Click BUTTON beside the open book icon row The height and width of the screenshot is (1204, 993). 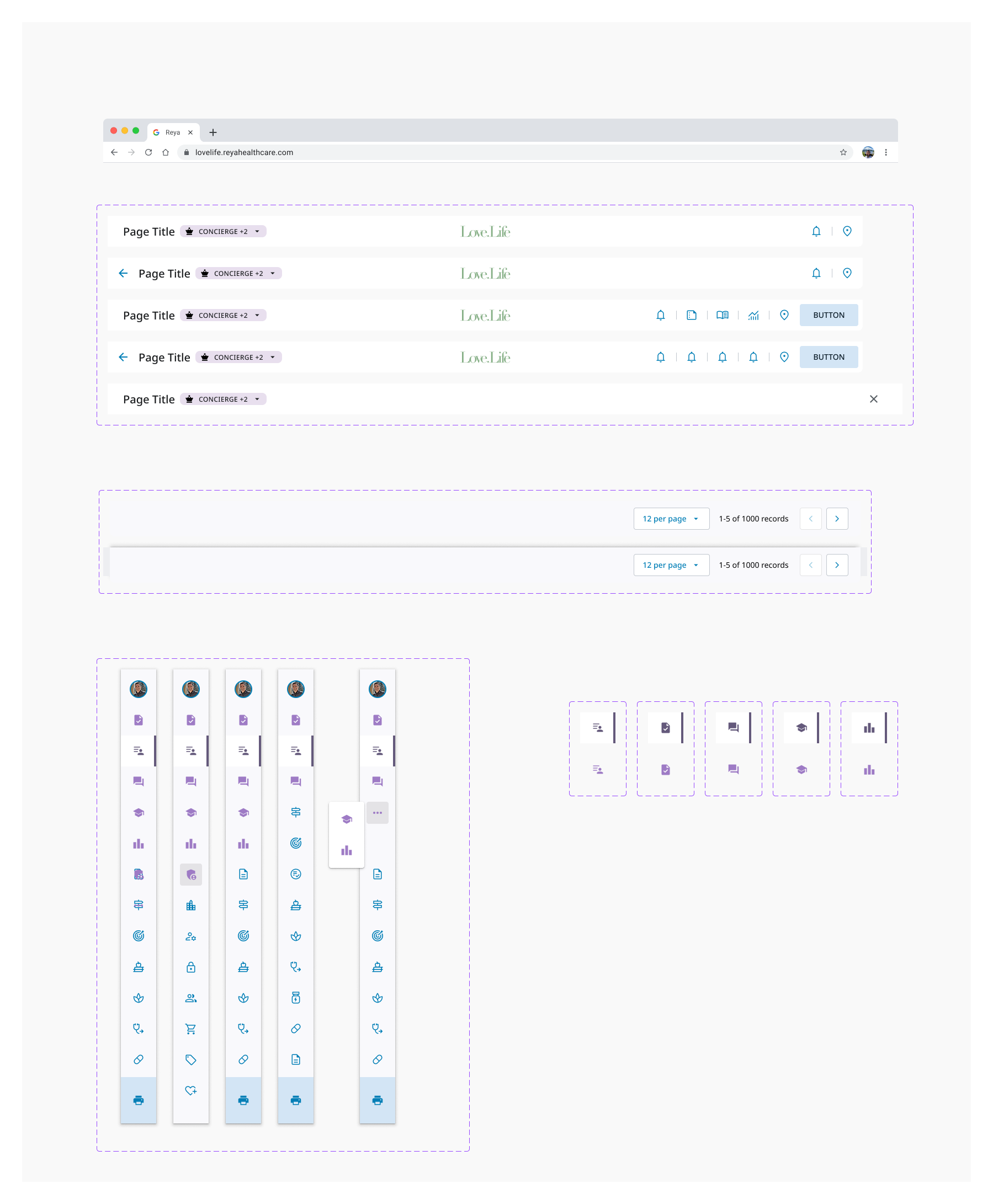(829, 315)
